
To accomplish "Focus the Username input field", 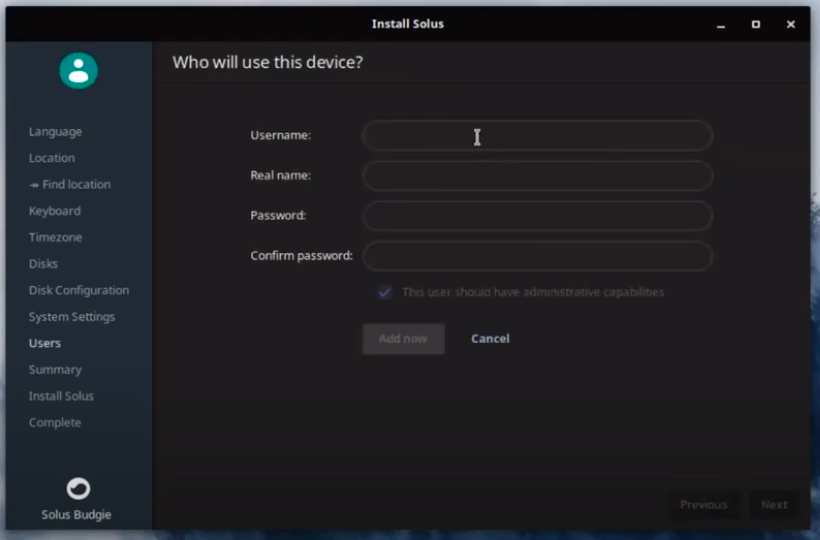I will [x=537, y=135].
